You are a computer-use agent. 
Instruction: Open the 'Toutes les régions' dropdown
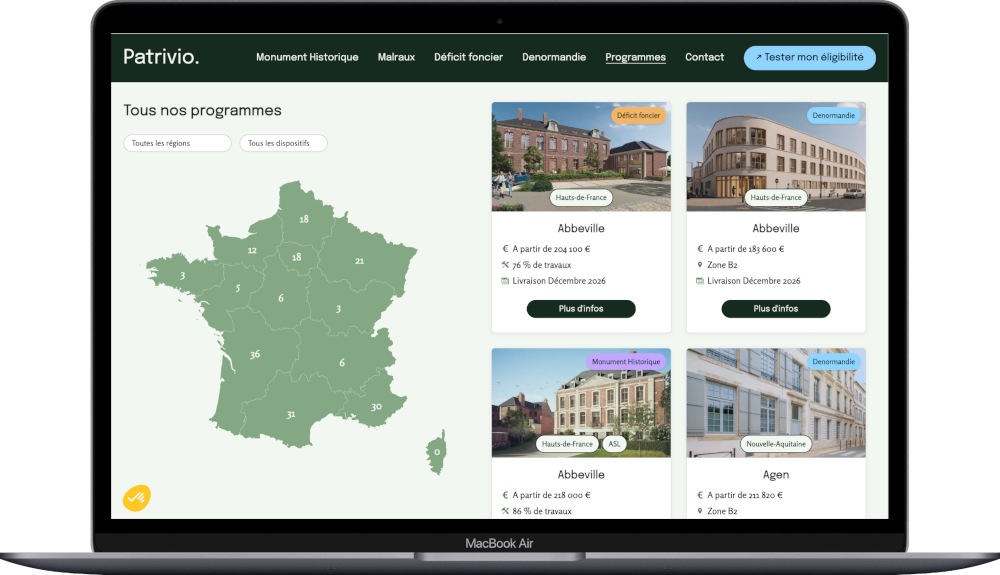177,143
